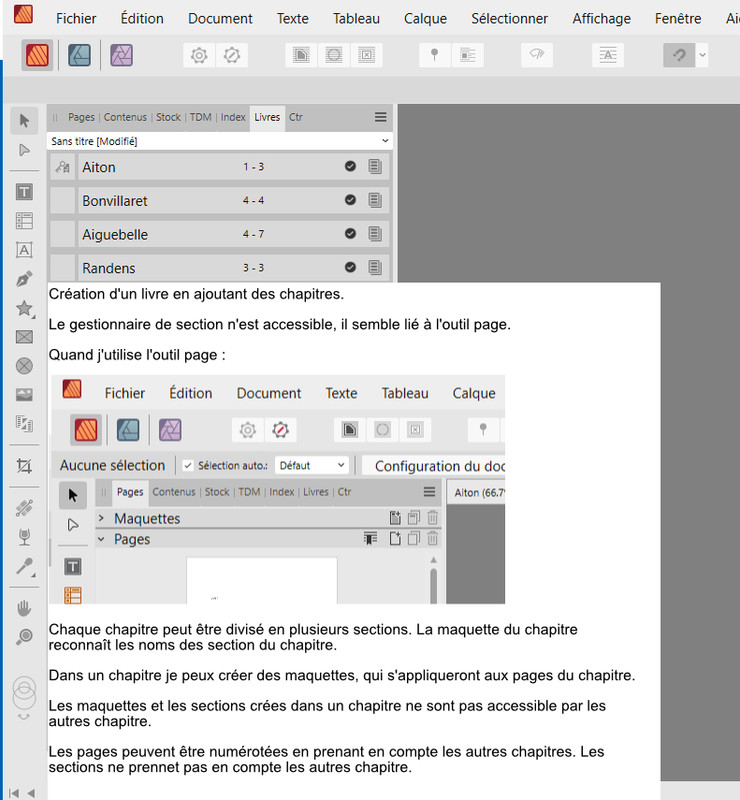Go to previous page arrow at bottom
The height and width of the screenshot is (800, 740).
pyautogui.click(x=31, y=793)
